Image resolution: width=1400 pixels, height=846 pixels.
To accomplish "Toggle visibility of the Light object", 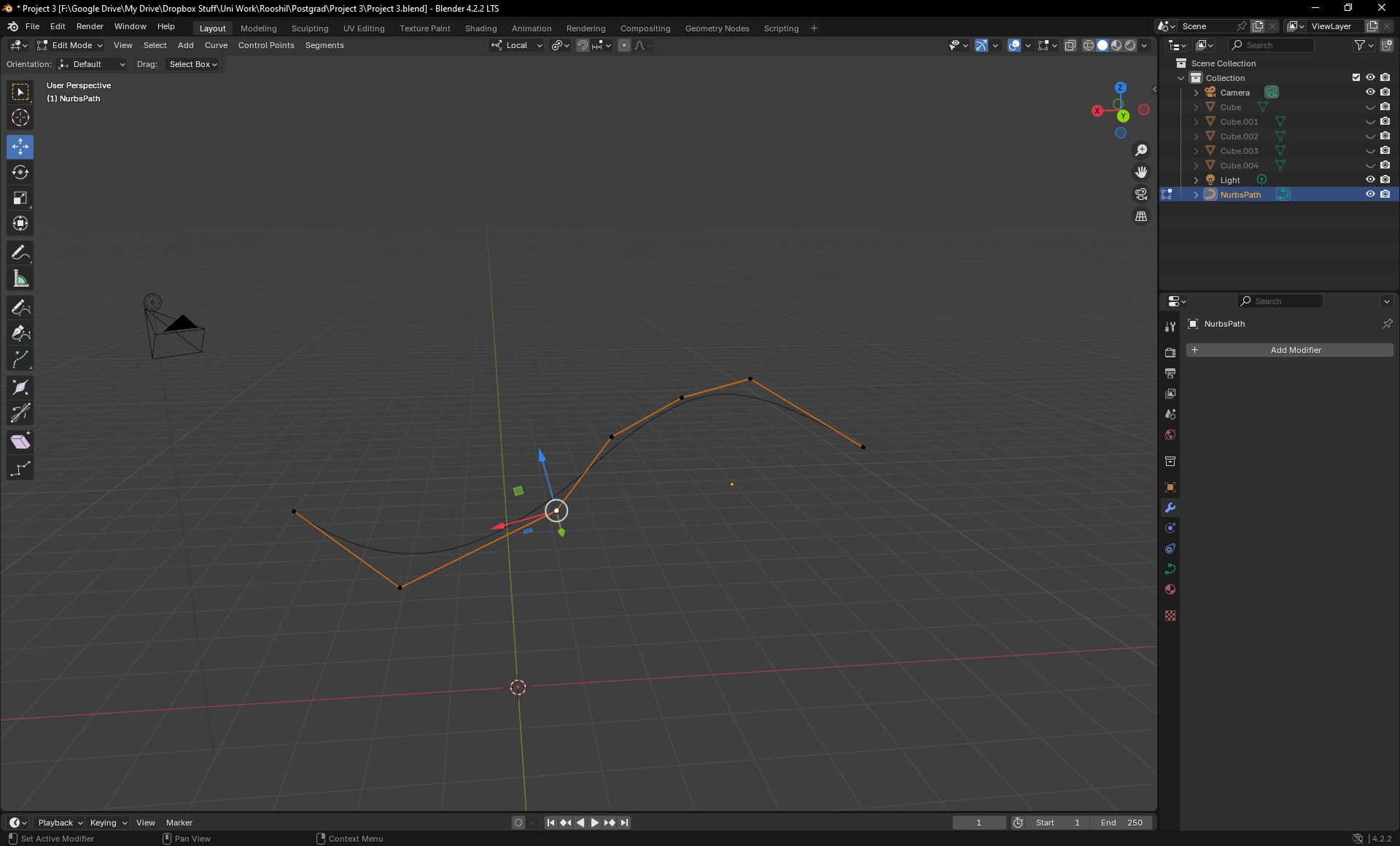I will (1370, 179).
